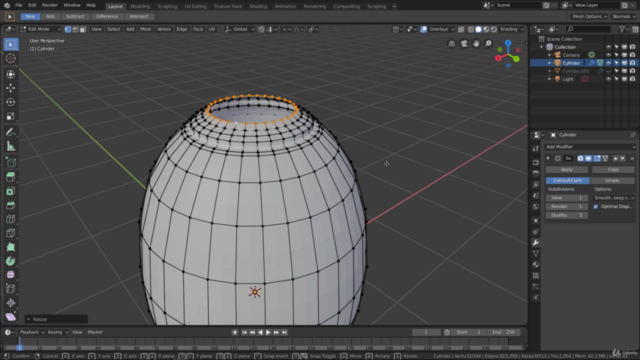Open the Normals dropdown

(x=624, y=16)
